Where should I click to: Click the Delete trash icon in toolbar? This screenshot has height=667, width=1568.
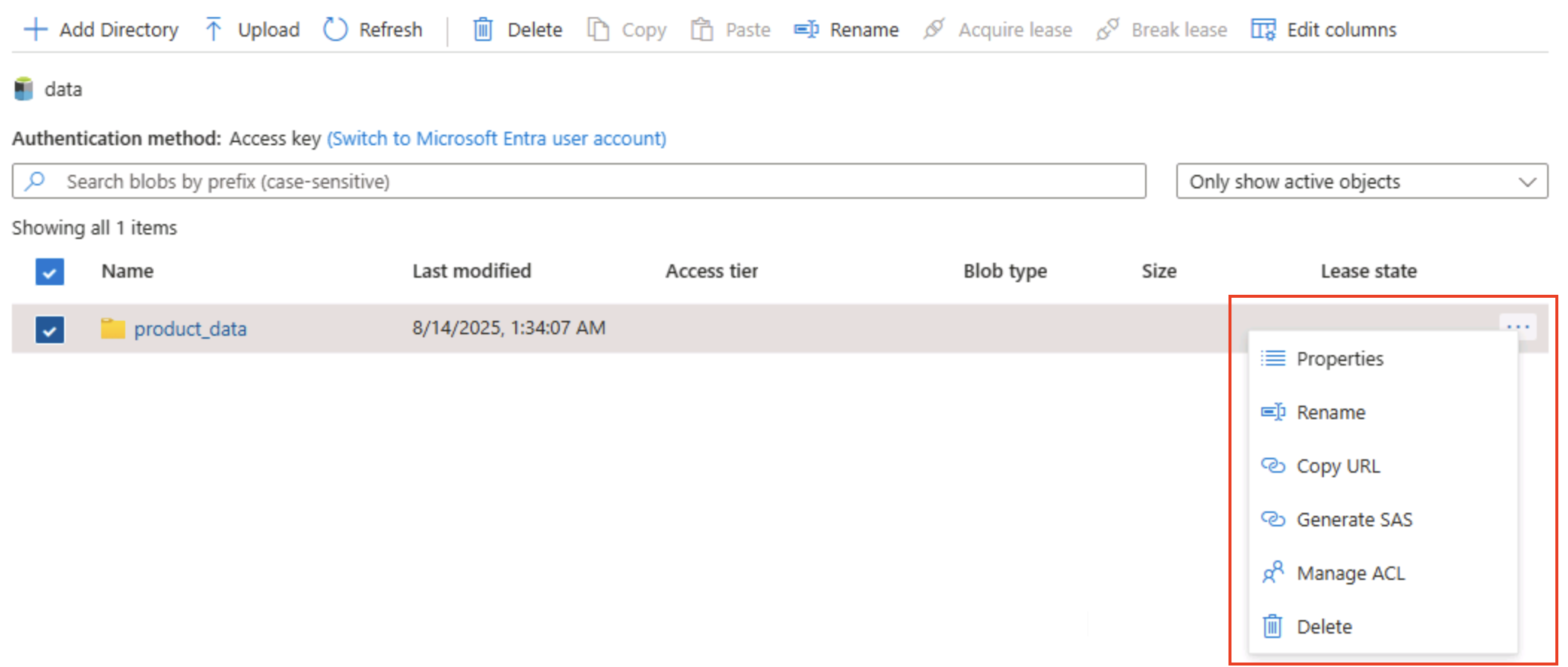coord(483,30)
